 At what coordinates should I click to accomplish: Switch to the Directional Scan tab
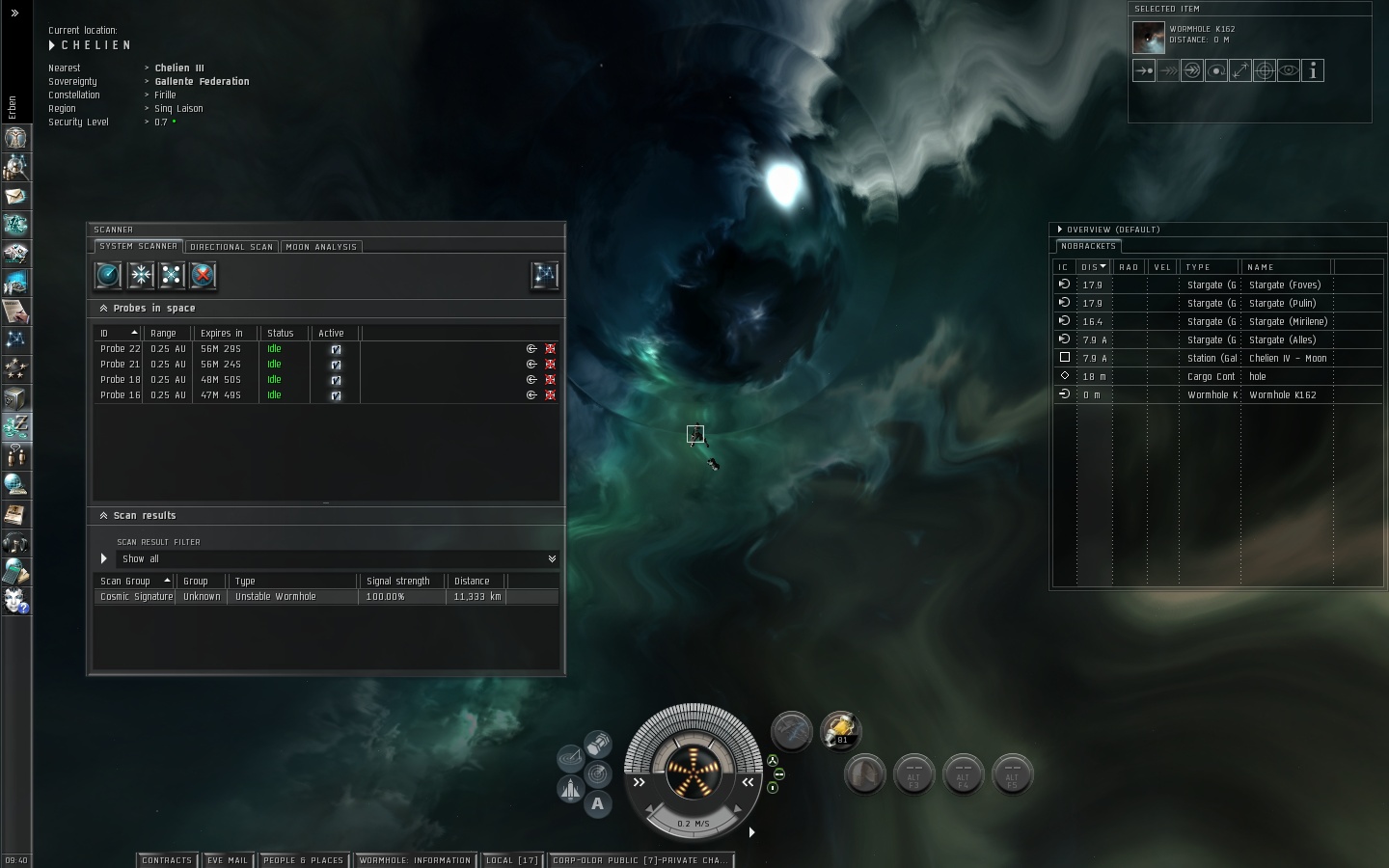click(x=231, y=247)
